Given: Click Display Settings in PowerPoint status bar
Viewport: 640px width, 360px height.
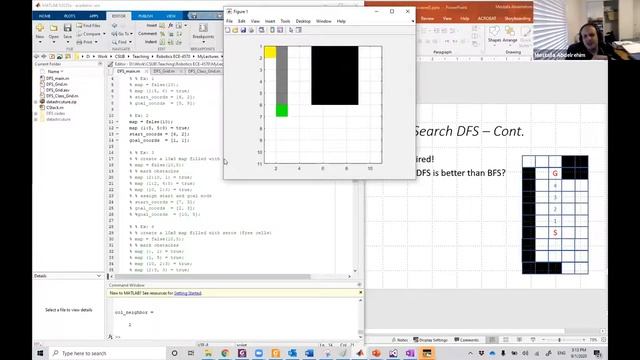Looking at the screenshot, I should (x=430, y=340).
